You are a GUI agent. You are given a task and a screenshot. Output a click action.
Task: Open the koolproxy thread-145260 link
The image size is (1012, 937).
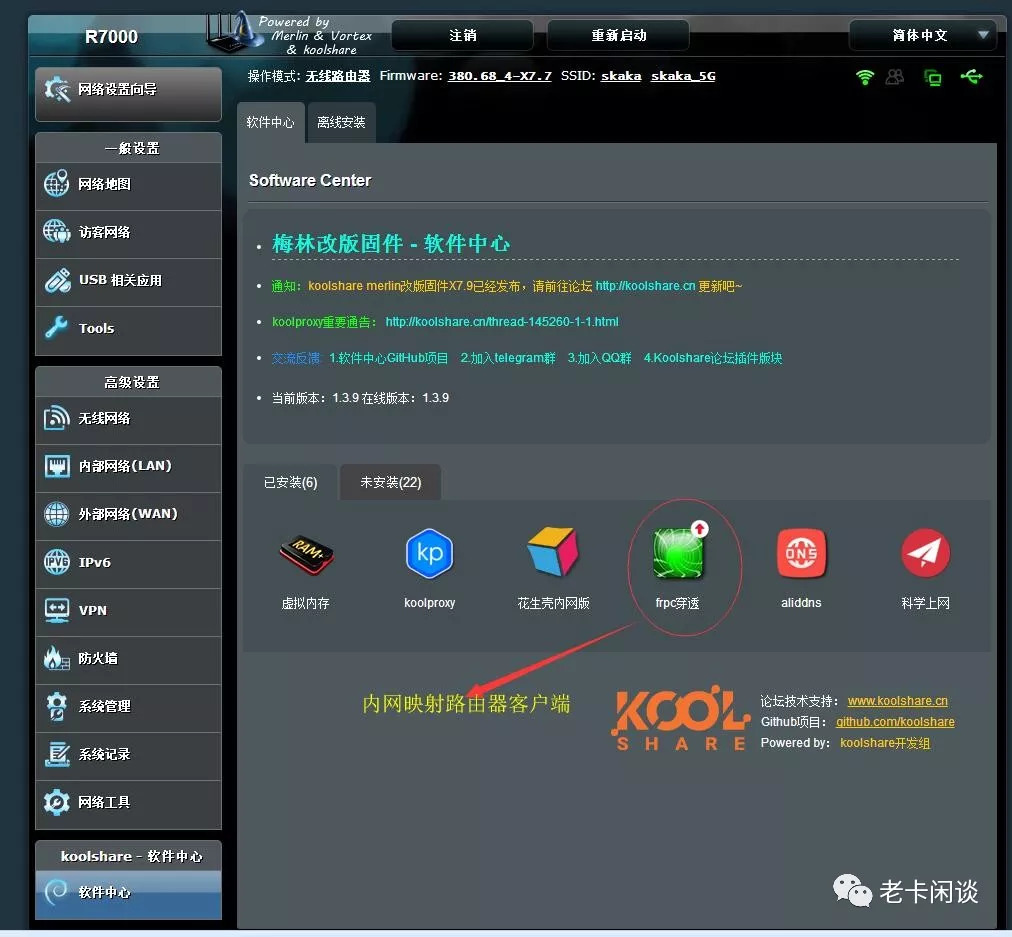[x=501, y=321]
